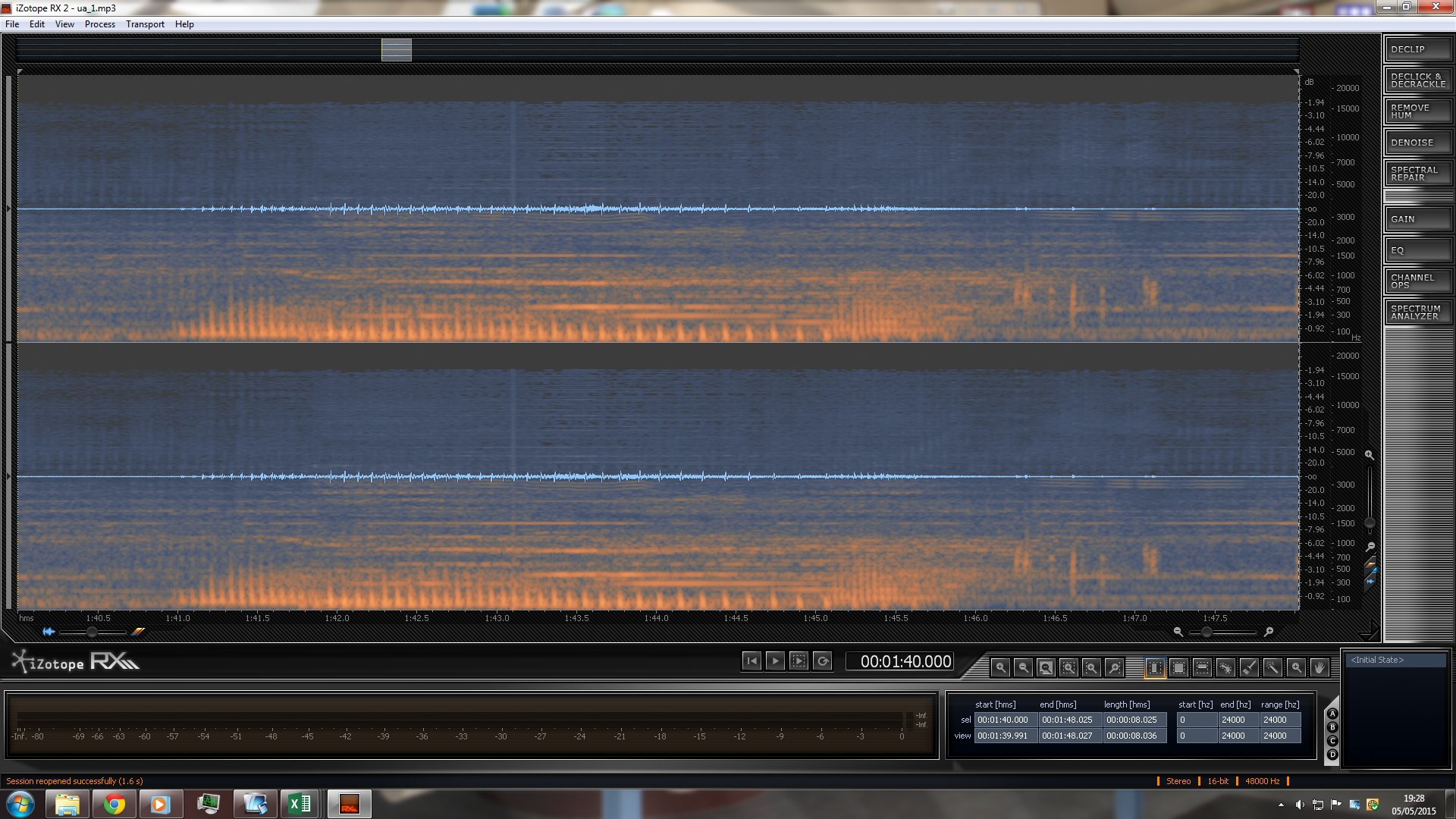Screen dimensions: 1456x819
Task: Toggle the Loop playback button
Action: (822, 661)
